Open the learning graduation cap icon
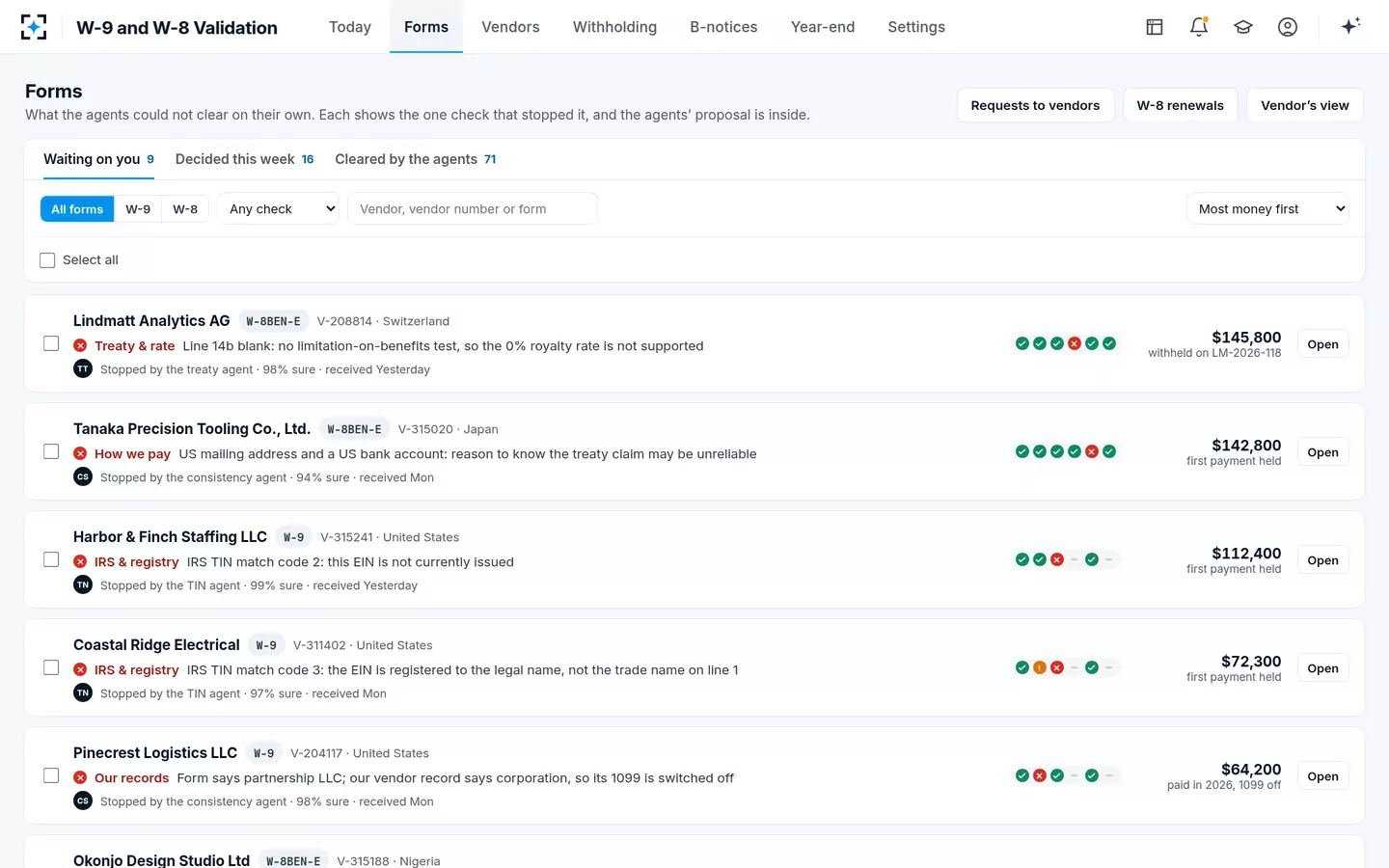This screenshot has width=1389, height=868. (x=1243, y=27)
